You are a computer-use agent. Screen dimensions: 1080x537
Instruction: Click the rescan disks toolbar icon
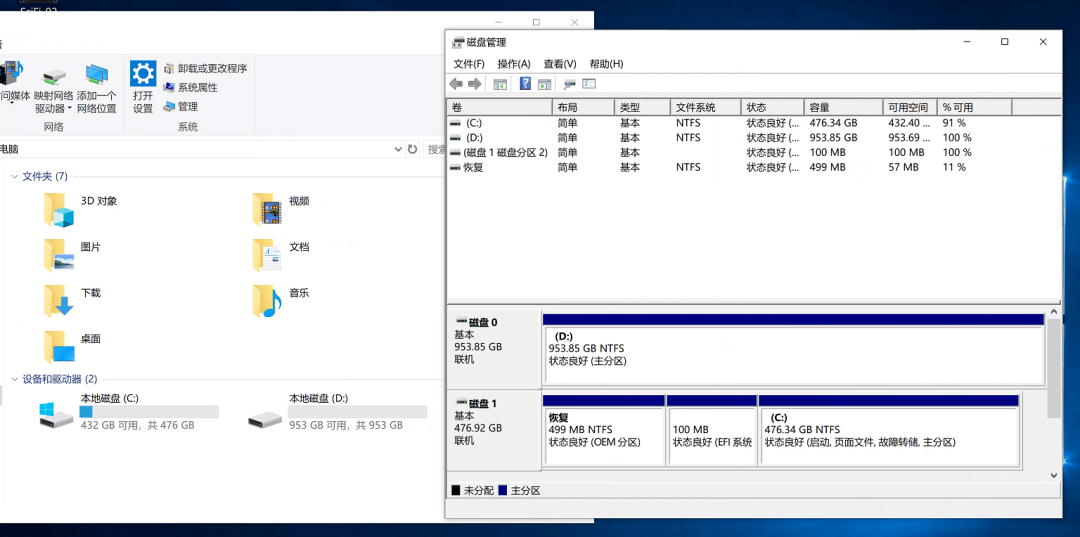570,84
